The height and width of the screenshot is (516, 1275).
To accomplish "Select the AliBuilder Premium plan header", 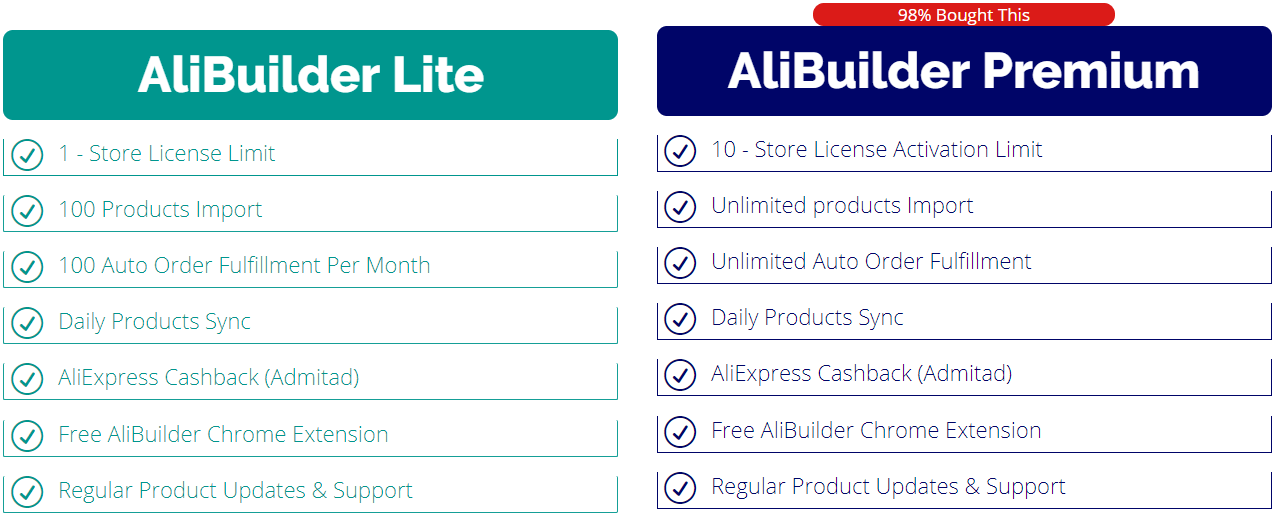I will point(964,72).
